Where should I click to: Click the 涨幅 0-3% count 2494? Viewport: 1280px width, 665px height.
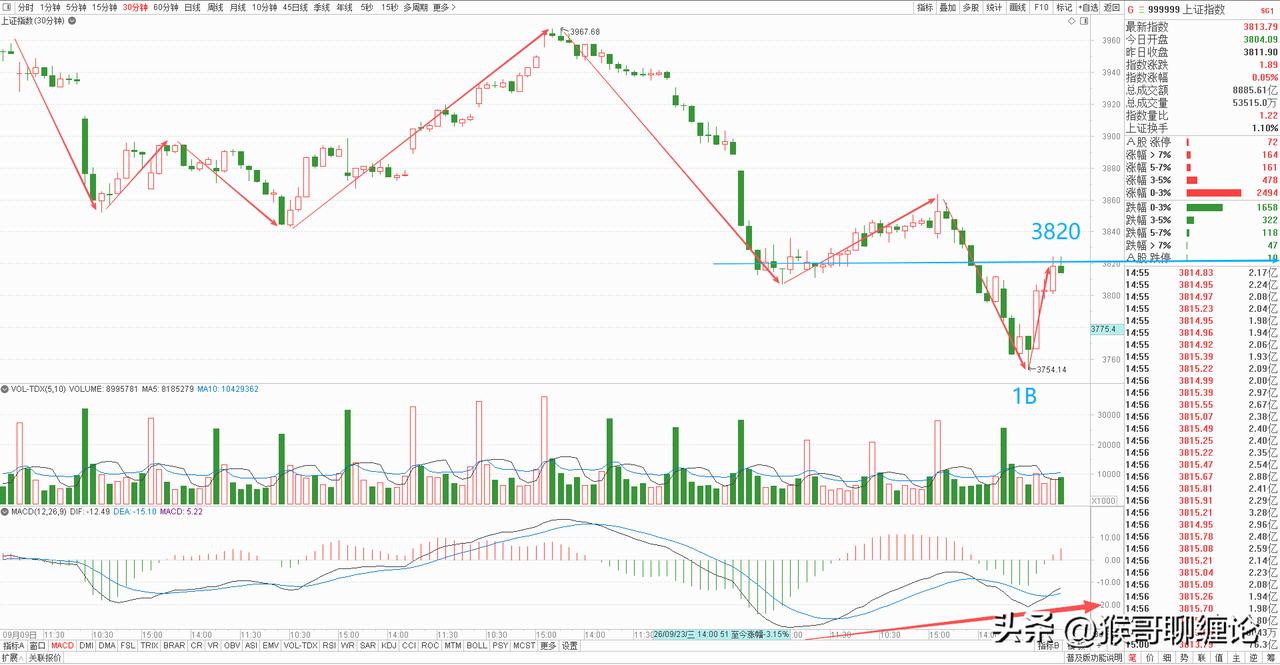[x=1267, y=193]
